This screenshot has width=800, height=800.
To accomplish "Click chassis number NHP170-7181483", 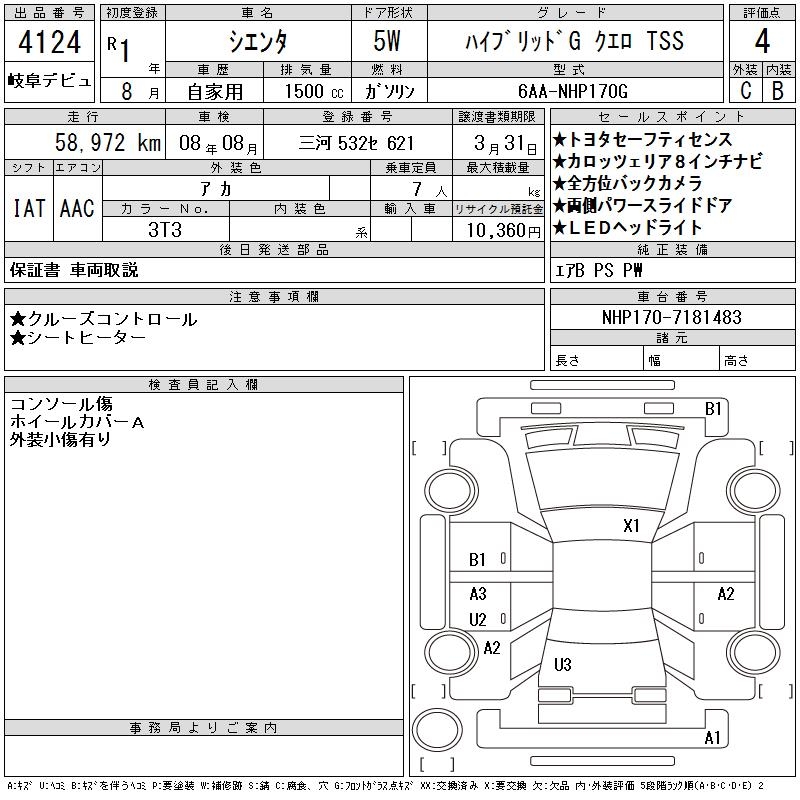I will [672, 317].
